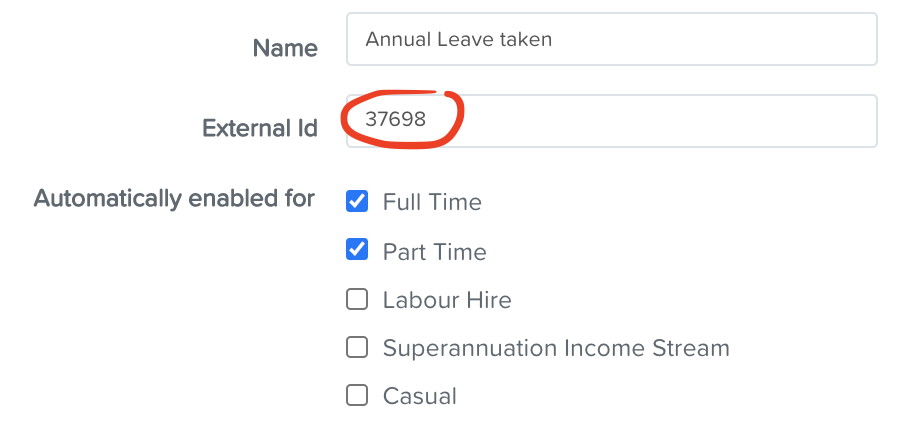Focus the External Id input field
Viewport: 924px width, 426px height.
coord(612,121)
